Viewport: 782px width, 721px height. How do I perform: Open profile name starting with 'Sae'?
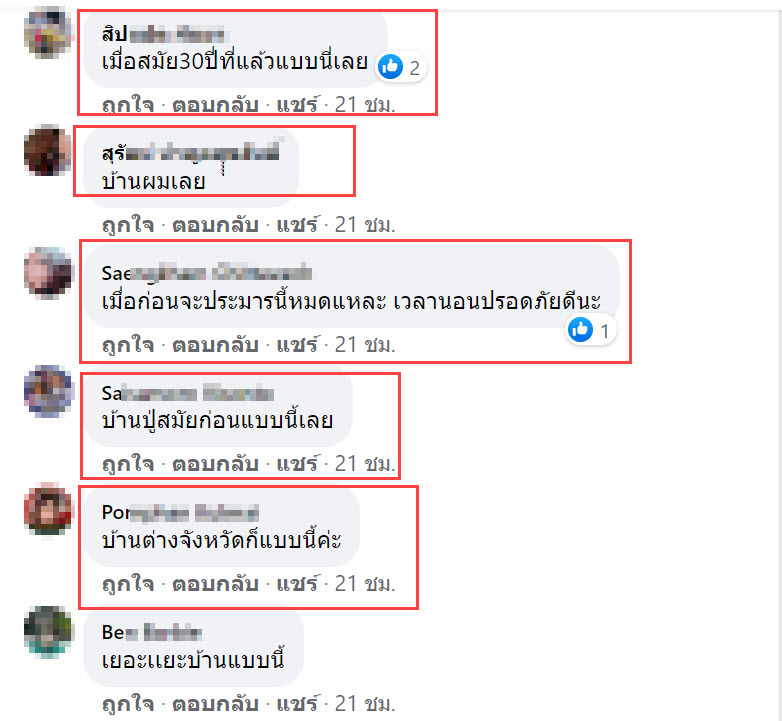pyautogui.click(x=207, y=273)
